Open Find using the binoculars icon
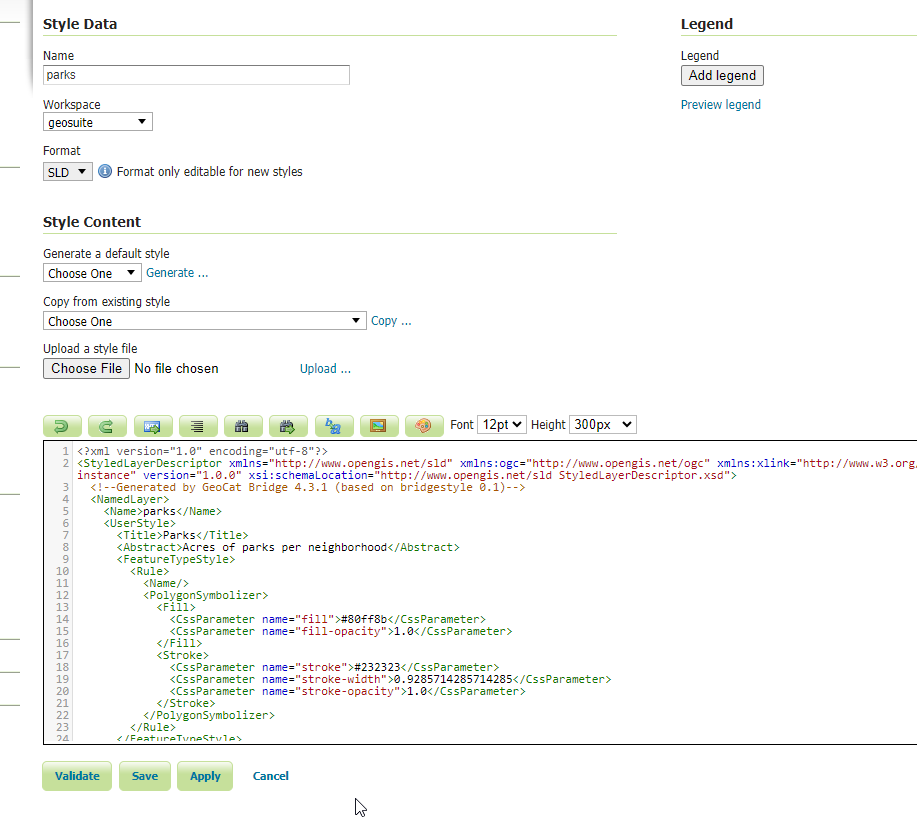Screen dimensions: 917x840 pos(243,426)
